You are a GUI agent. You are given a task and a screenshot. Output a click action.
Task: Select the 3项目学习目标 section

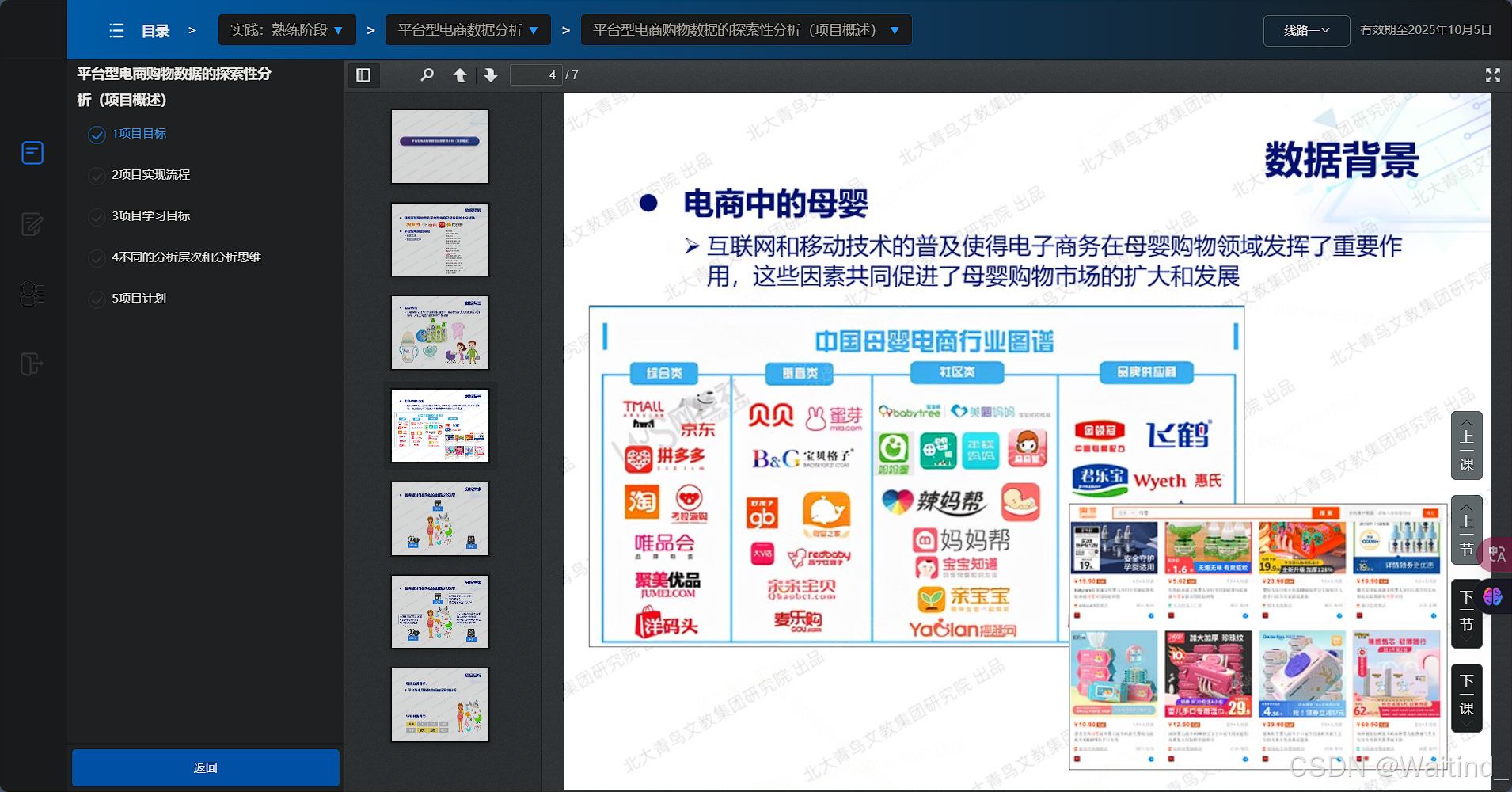tap(151, 216)
